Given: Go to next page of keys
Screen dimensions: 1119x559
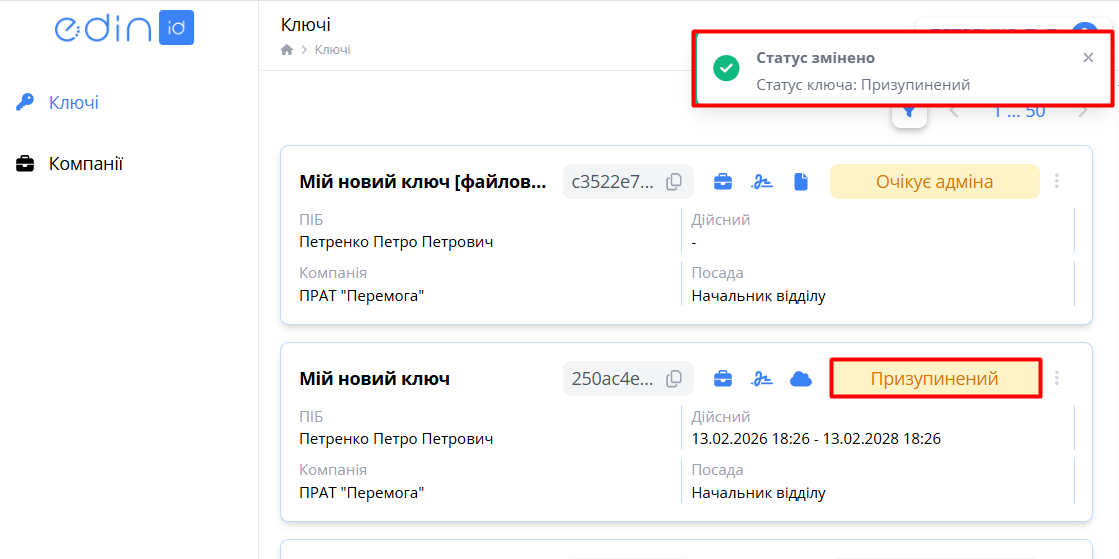Looking at the screenshot, I should (x=1083, y=112).
